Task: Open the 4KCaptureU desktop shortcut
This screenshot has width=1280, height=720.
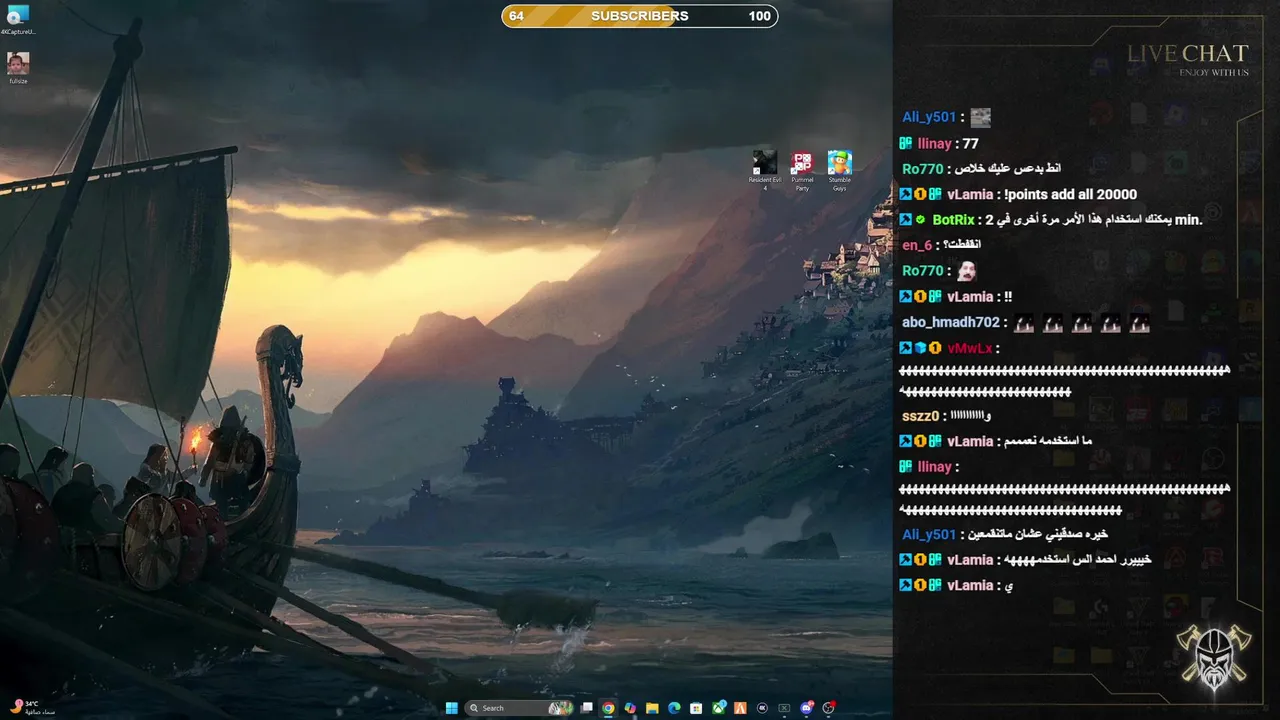Action: (x=18, y=20)
